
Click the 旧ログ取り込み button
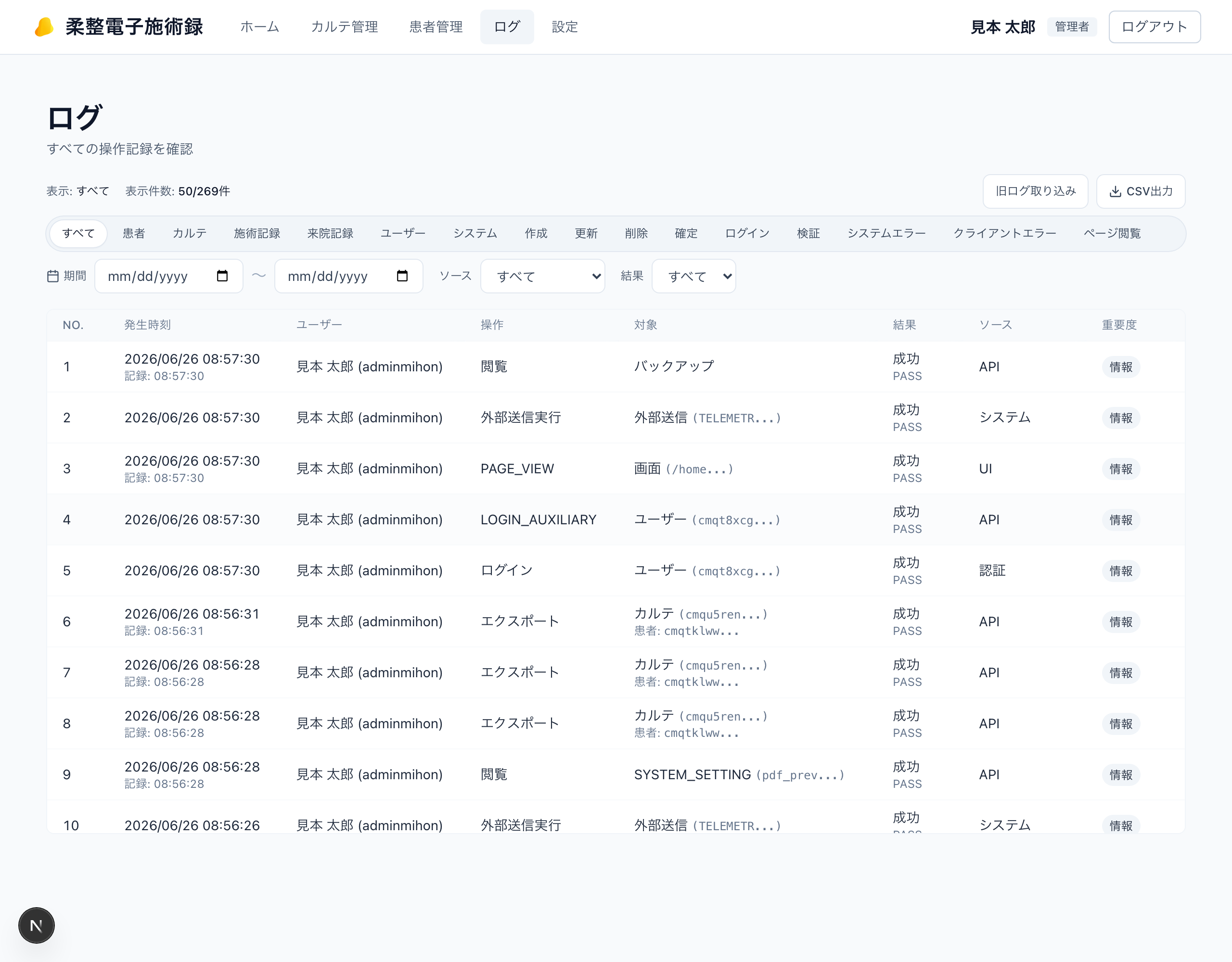pos(1035,191)
